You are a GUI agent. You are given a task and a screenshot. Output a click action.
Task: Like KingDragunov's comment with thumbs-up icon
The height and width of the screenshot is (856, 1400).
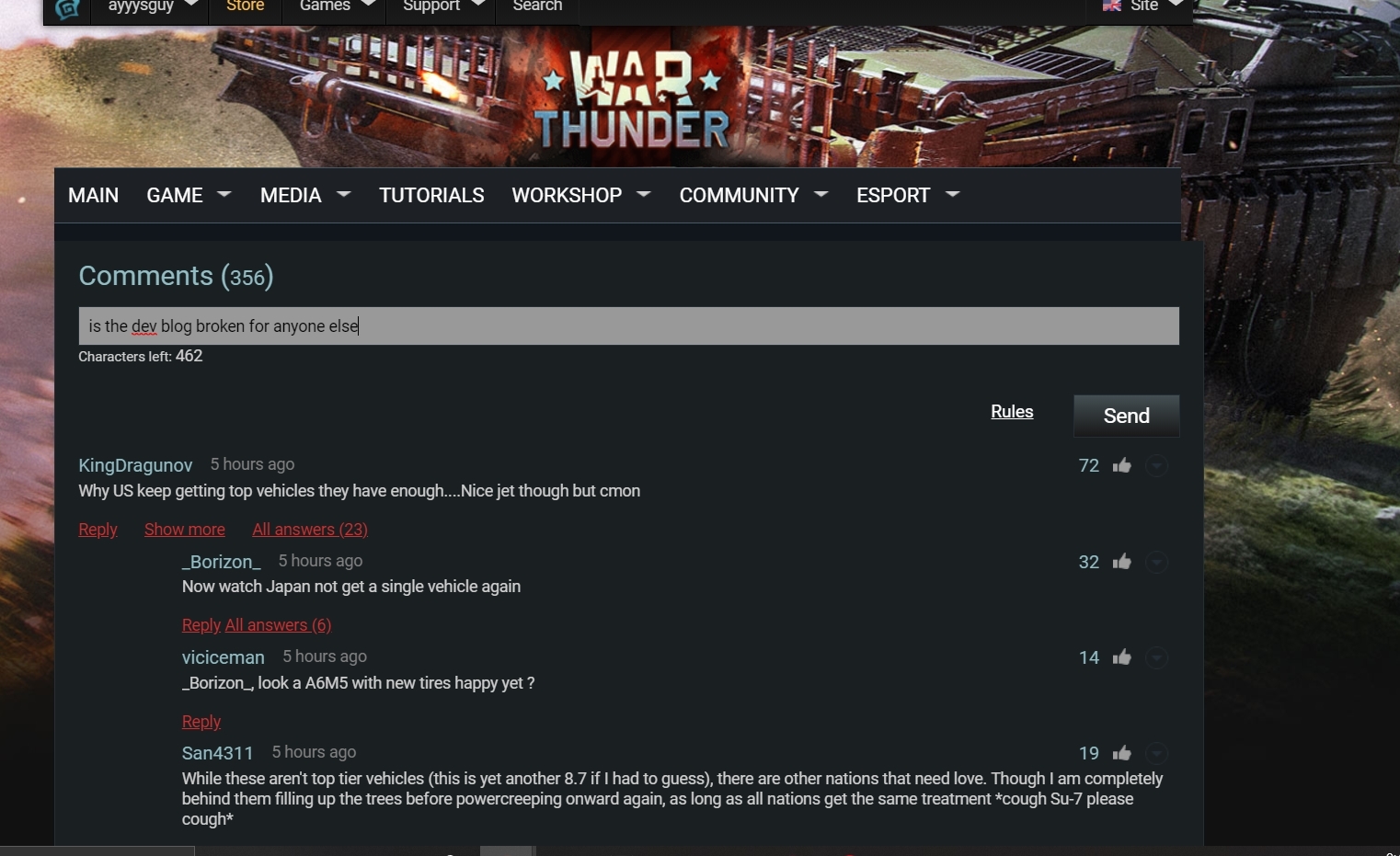[1121, 465]
